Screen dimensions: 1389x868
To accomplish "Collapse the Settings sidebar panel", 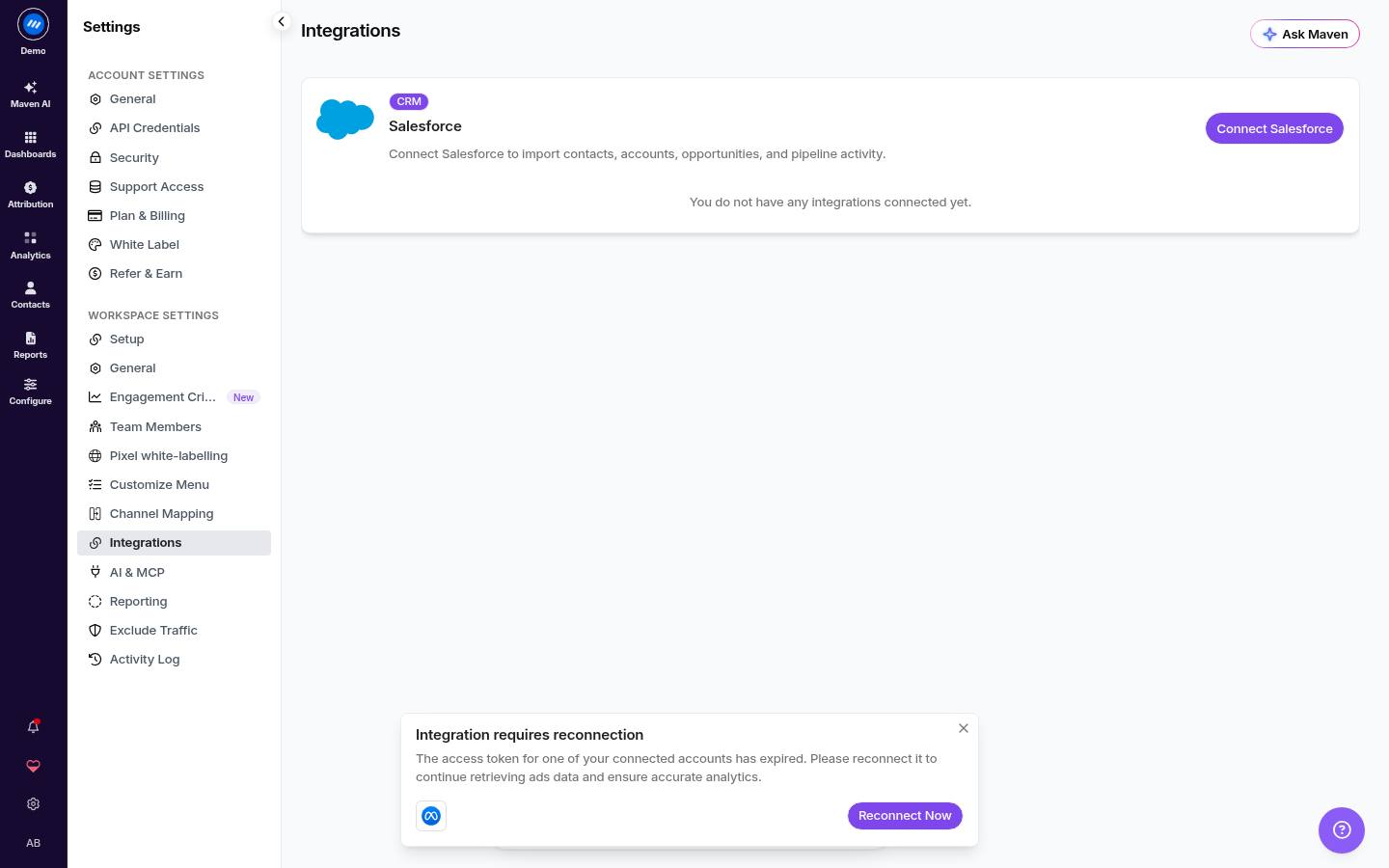I will [281, 21].
